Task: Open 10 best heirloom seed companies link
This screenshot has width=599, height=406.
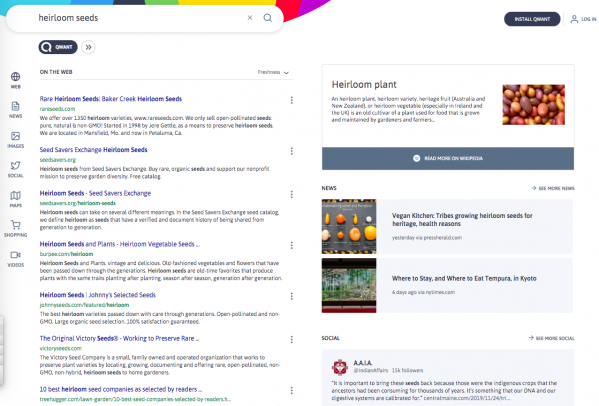Action: tap(121, 389)
